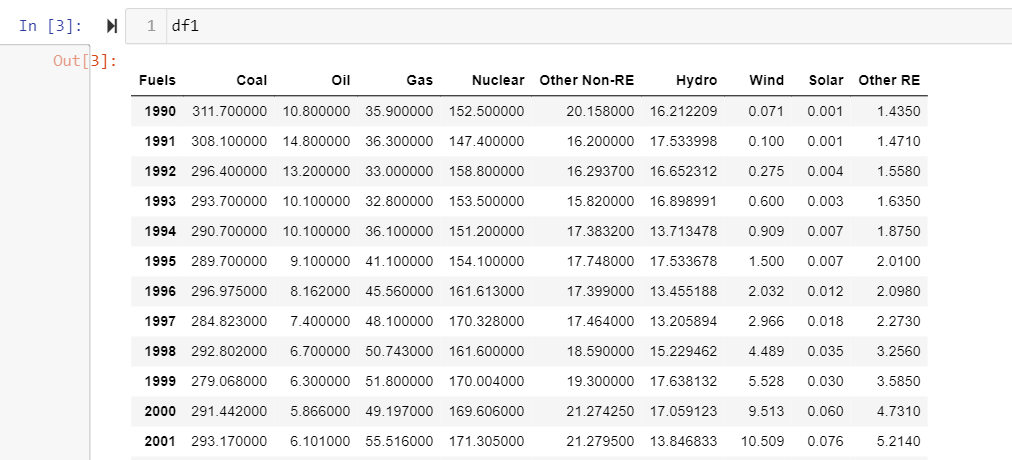Select Coal value 292.802000
This screenshot has height=460, width=1012.
(x=229, y=351)
